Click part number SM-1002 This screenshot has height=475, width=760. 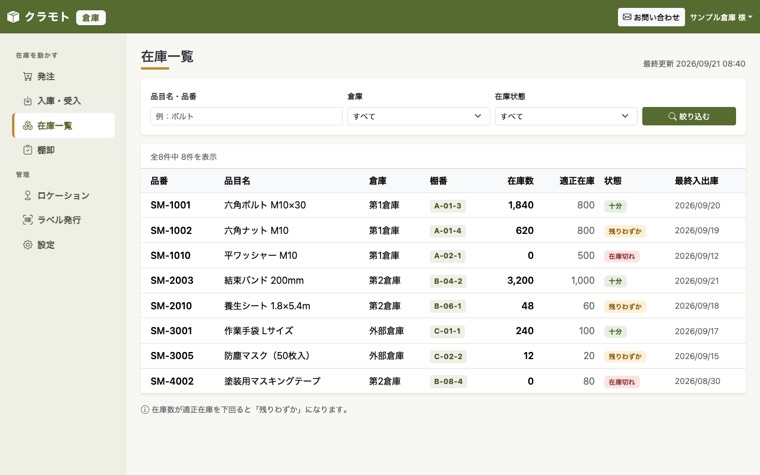click(x=171, y=230)
